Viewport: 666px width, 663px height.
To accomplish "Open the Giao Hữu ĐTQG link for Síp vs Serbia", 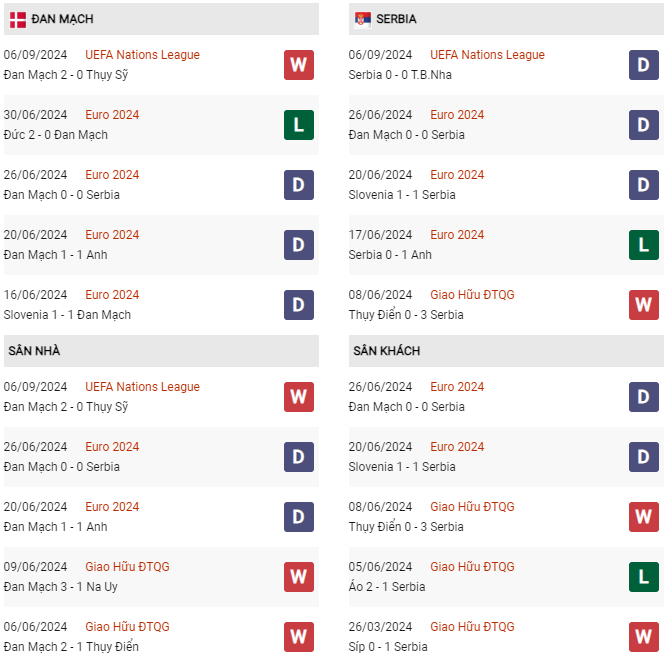I will click(x=472, y=626).
